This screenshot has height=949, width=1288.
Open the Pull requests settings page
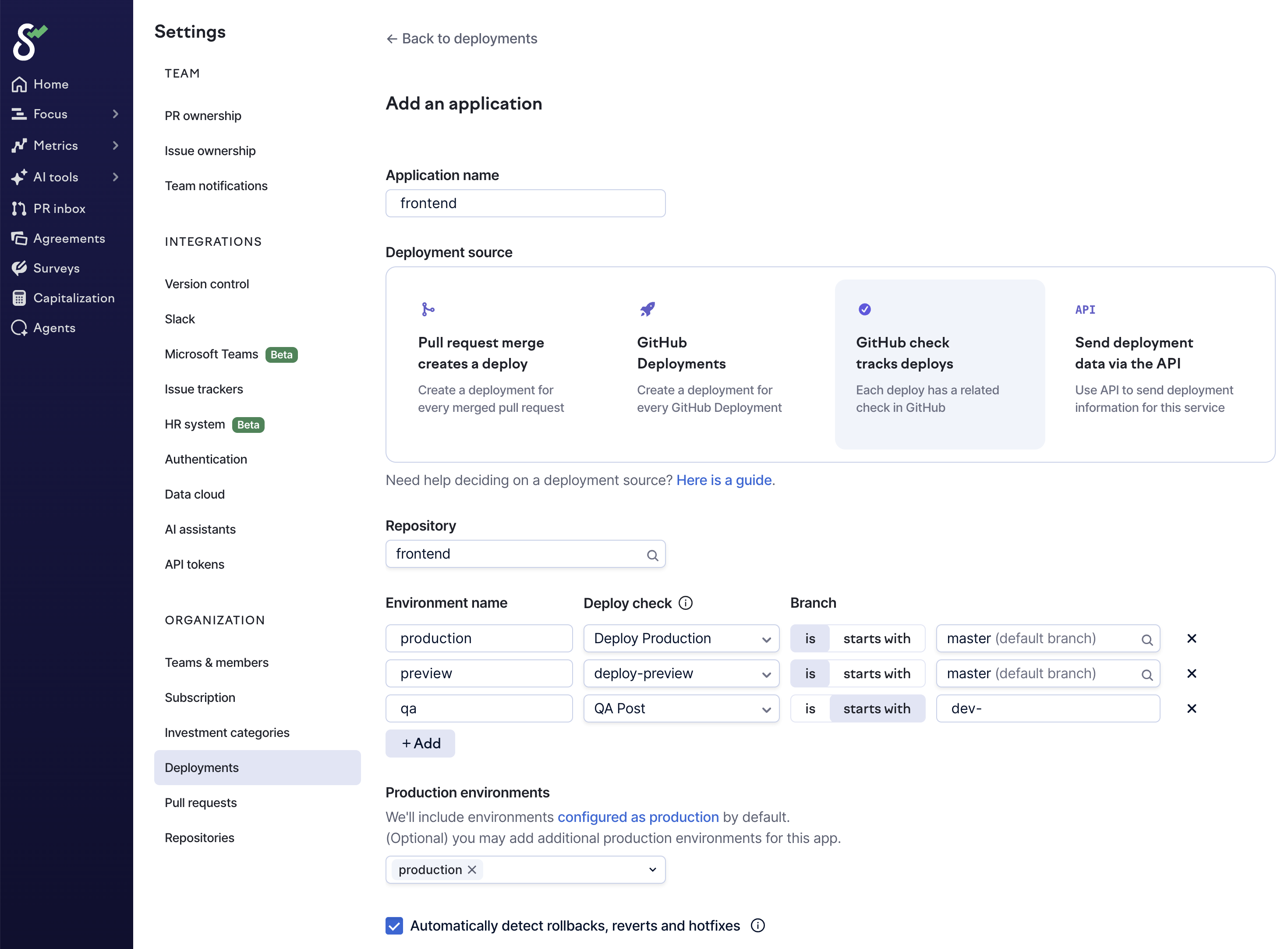tap(200, 803)
